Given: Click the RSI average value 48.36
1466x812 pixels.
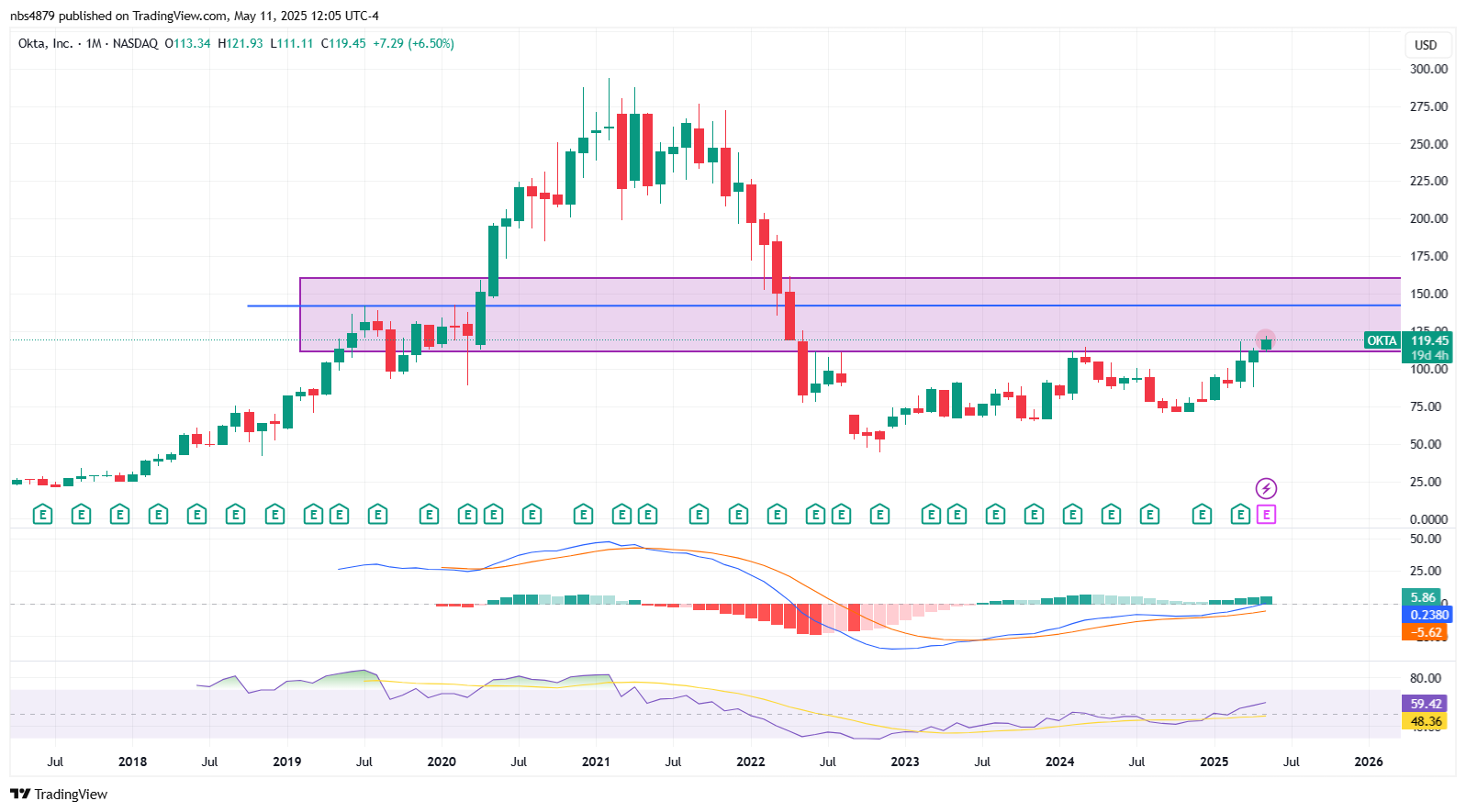Looking at the screenshot, I should (x=1426, y=721).
